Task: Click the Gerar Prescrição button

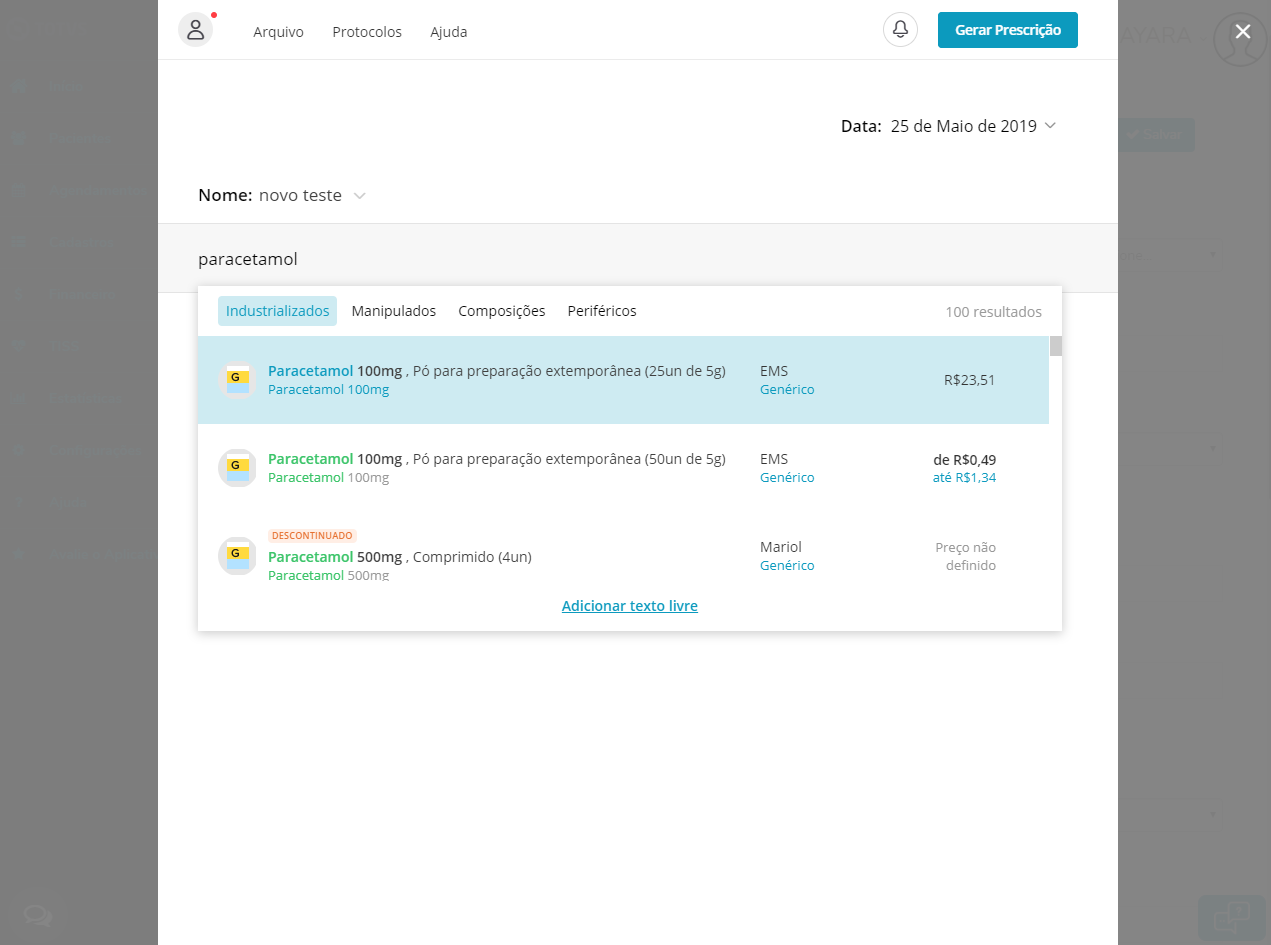Action: pyautogui.click(x=1008, y=30)
